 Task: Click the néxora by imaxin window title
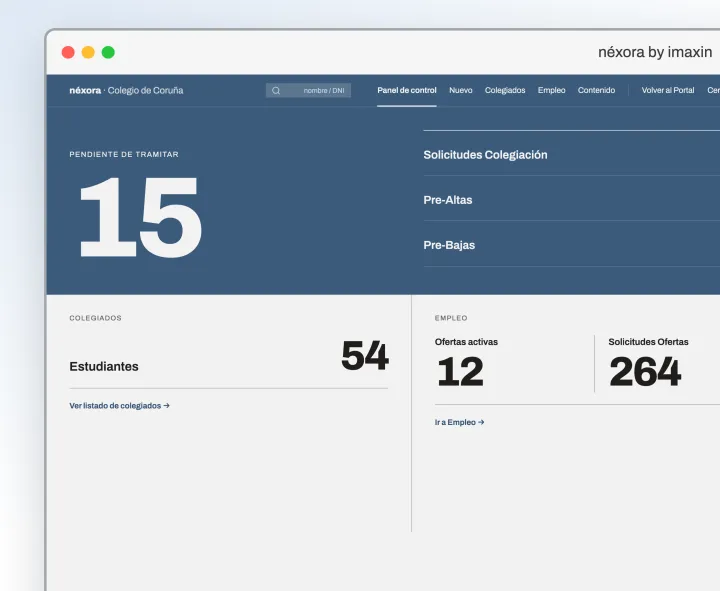[655, 52]
